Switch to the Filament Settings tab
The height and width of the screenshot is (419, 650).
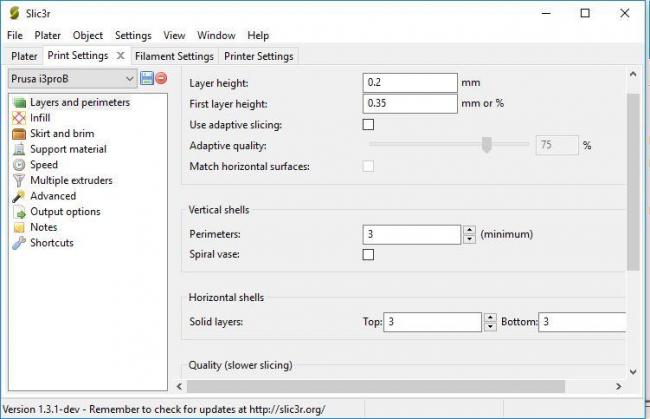click(174, 56)
